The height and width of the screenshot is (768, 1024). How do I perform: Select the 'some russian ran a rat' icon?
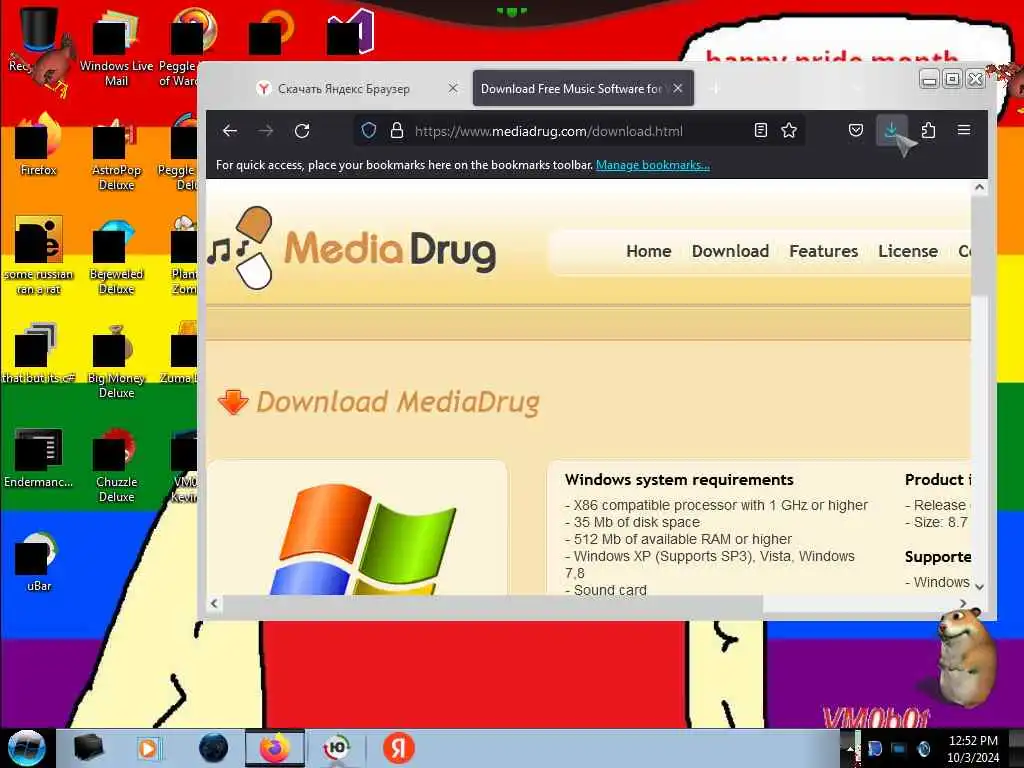click(x=38, y=256)
